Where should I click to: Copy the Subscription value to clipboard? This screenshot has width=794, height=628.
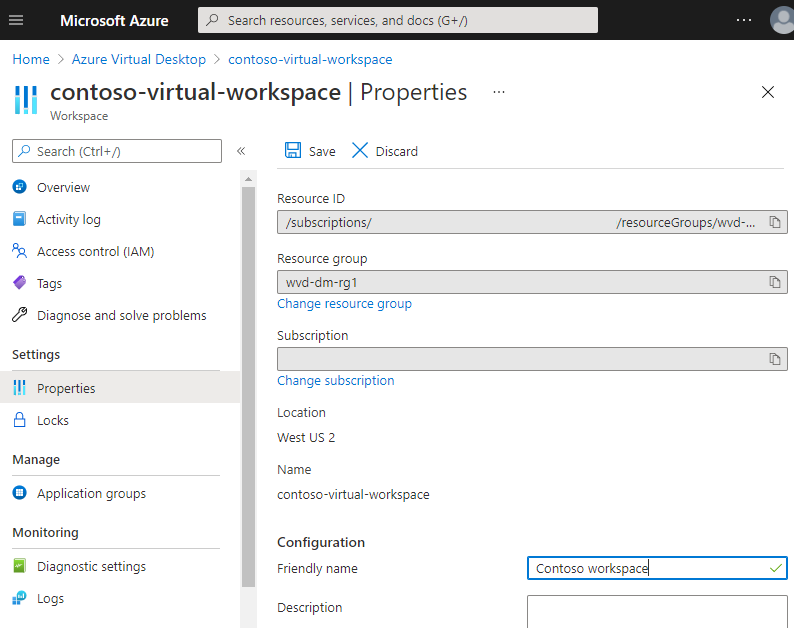coord(775,359)
